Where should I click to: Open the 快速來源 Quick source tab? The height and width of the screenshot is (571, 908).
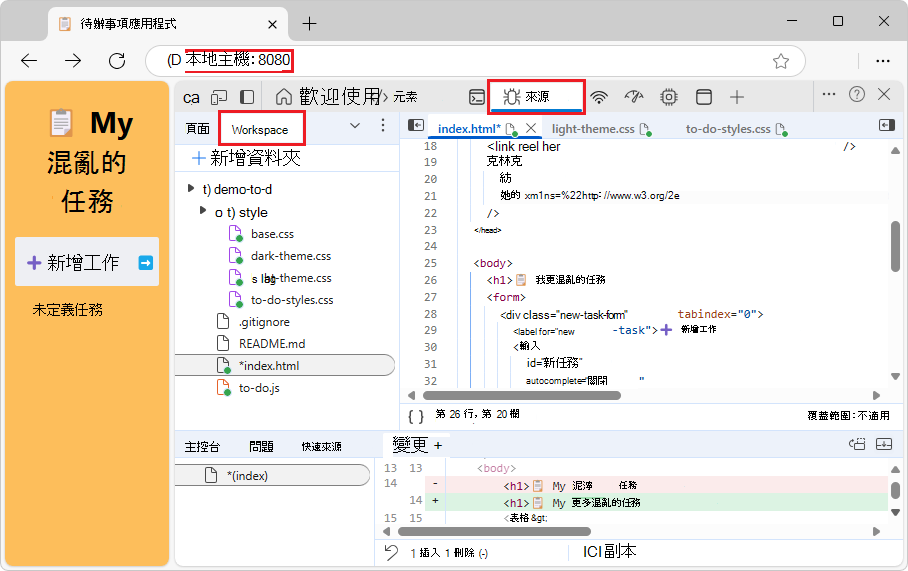[321, 446]
